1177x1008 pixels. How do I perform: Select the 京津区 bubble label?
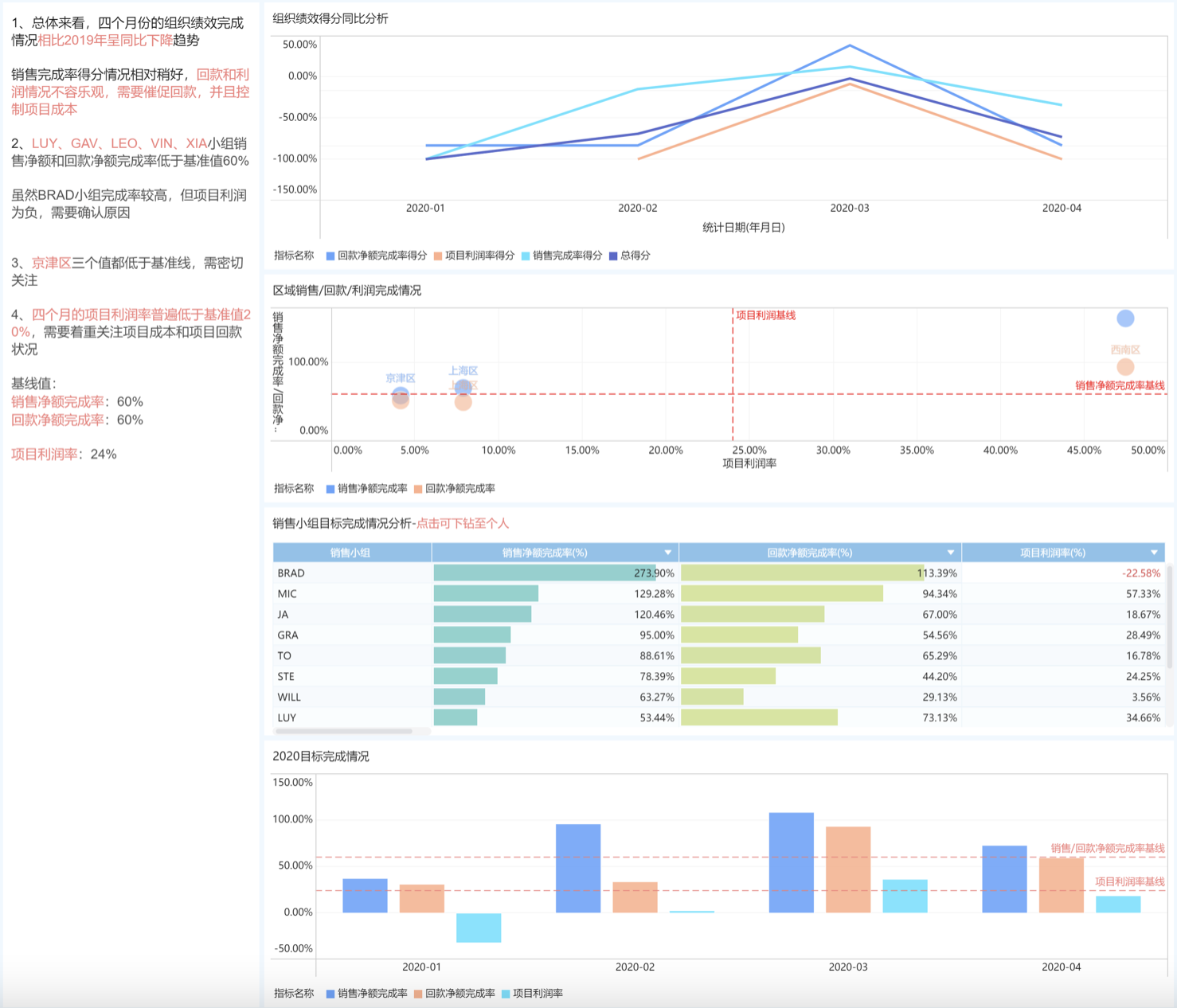pos(401,378)
